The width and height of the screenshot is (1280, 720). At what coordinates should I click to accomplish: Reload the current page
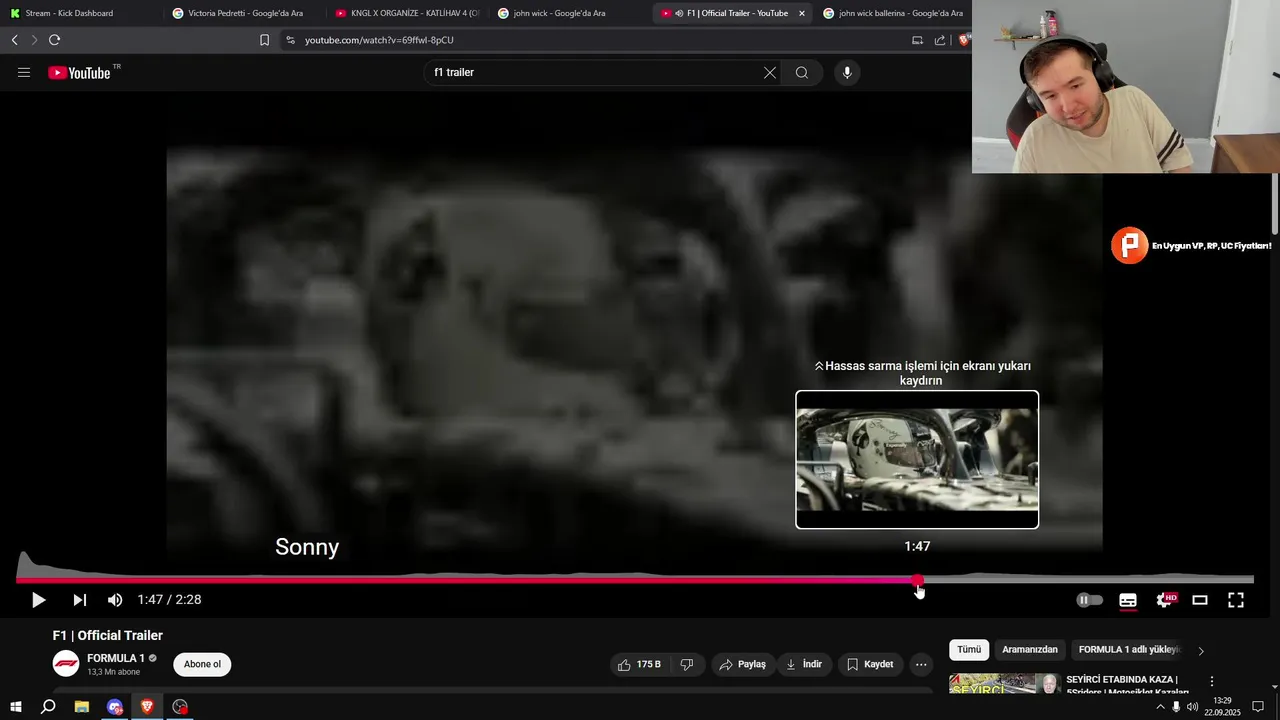point(54,40)
